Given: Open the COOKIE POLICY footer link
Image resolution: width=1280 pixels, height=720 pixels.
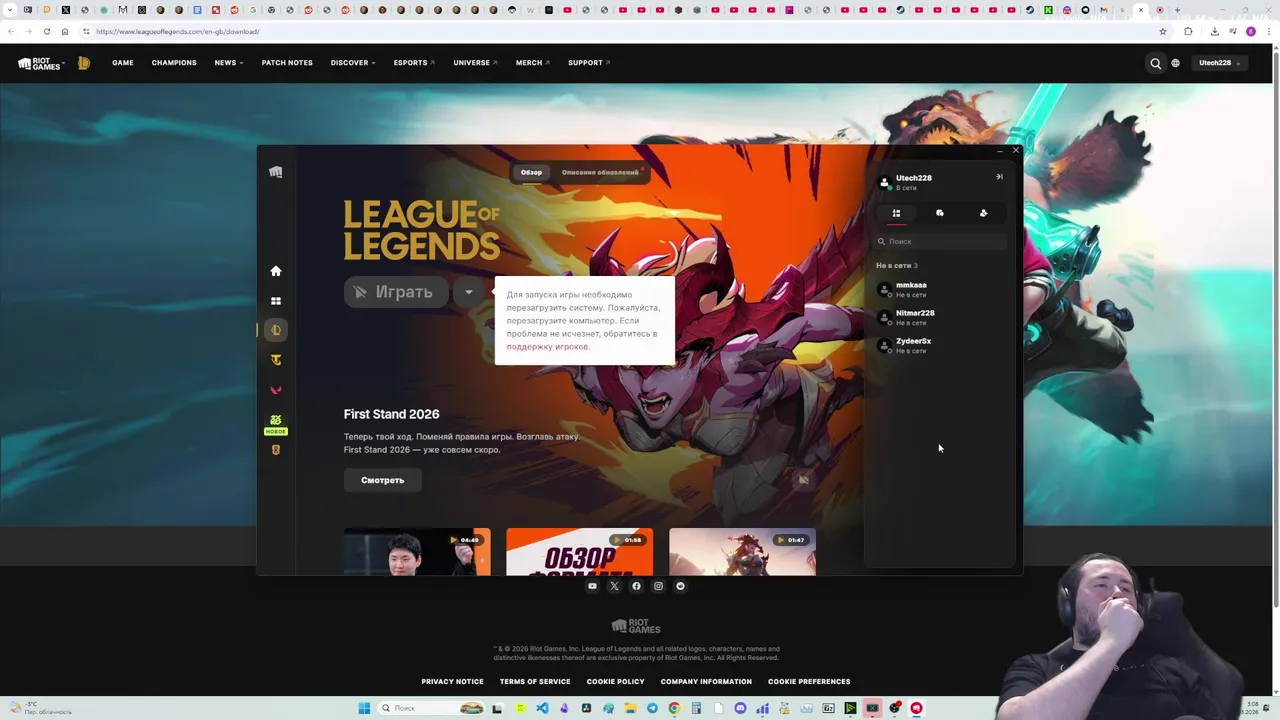Looking at the screenshot, I should pyautogui.click(x=615, y=682).
